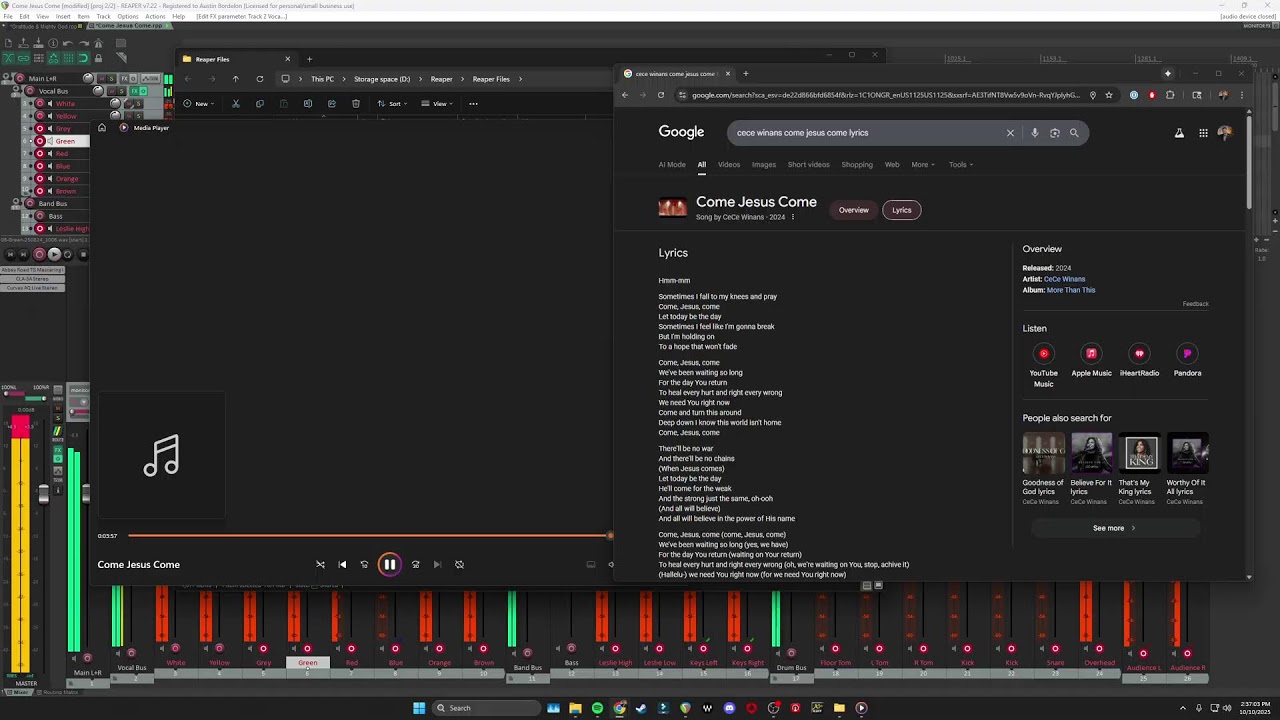1280x720 pixels.
Task: Click 'See more' under People also search
Action: pos(1114,528)
